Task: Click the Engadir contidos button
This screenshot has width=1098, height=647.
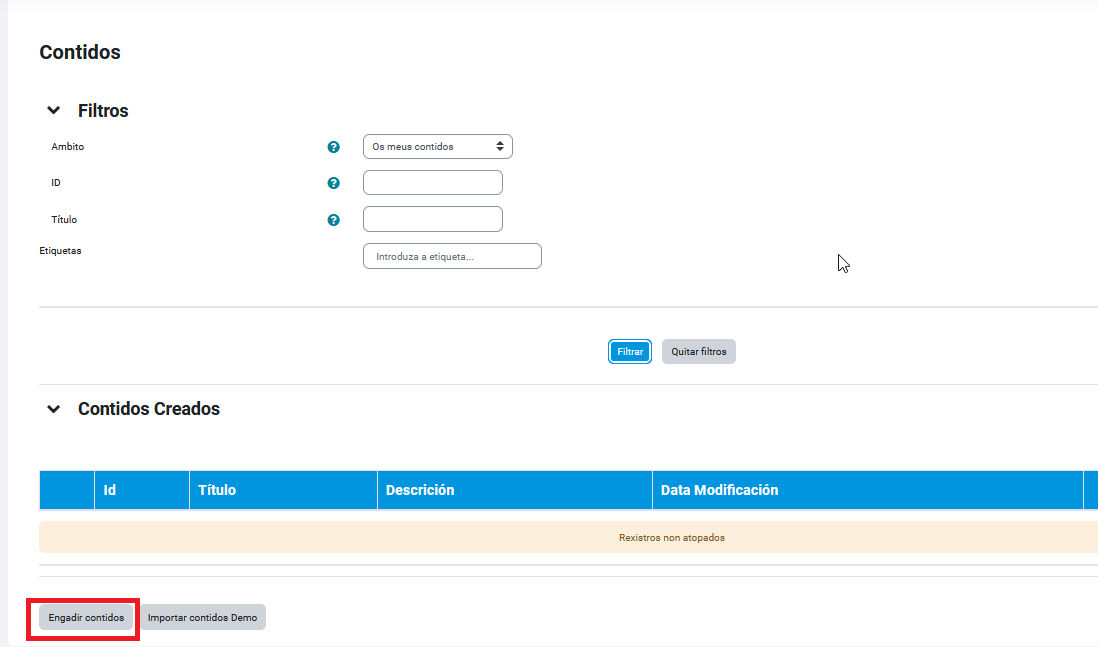Action: pyautogui.click(x=86, y=618)
